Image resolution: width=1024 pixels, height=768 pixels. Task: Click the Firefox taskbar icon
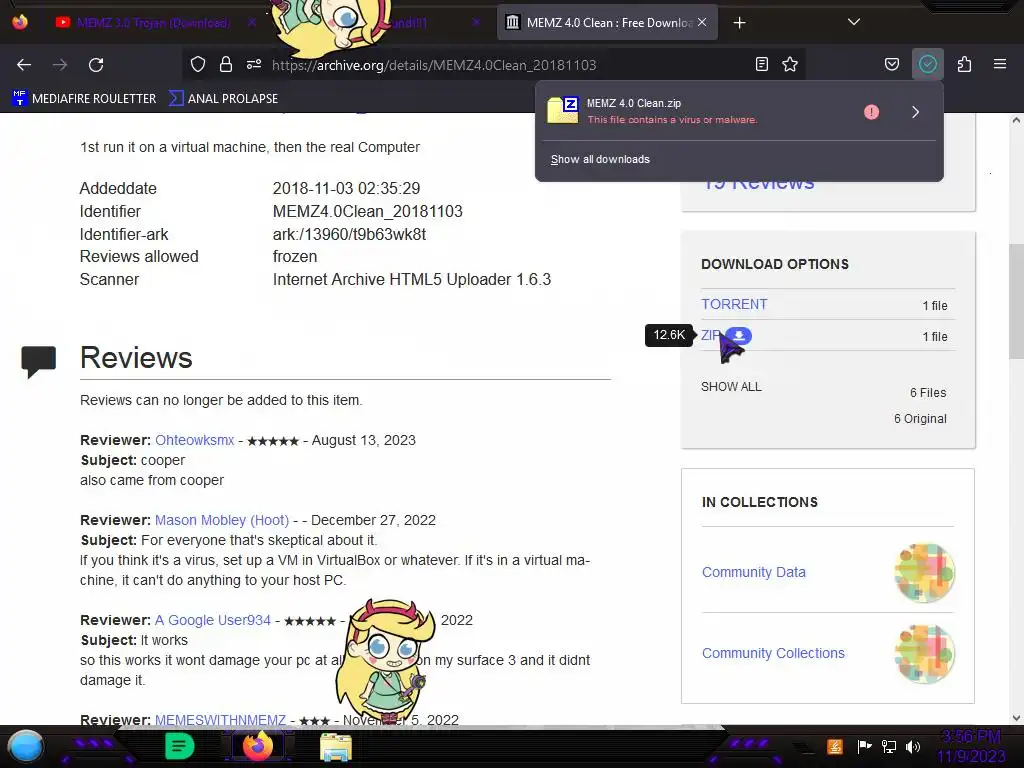(x=258, y=746)
